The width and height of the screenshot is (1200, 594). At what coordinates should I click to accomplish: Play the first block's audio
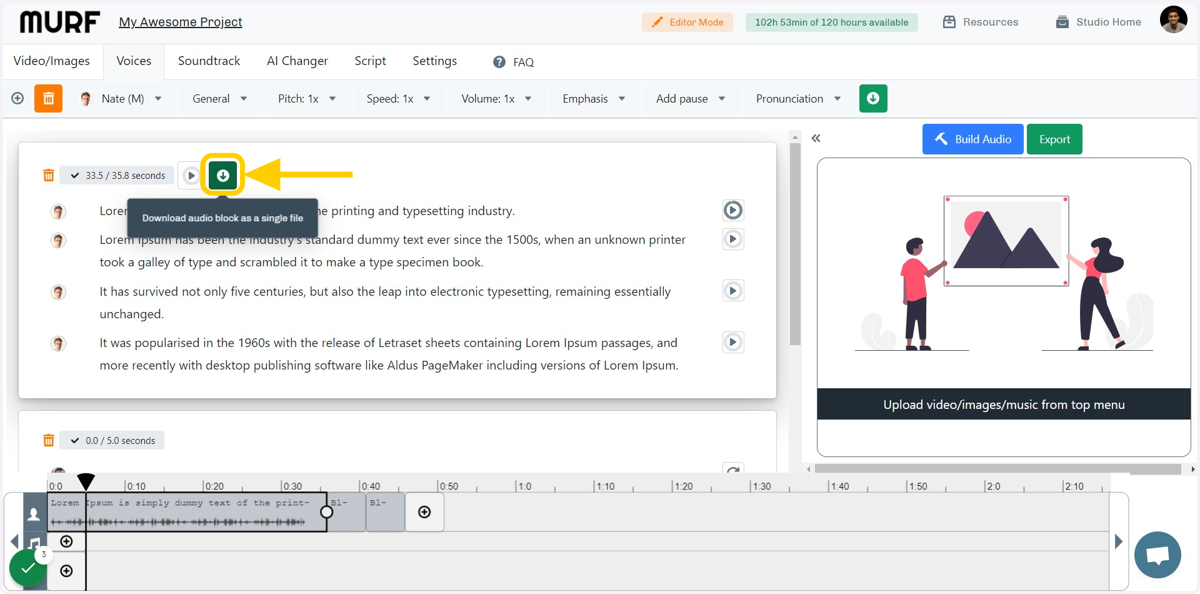[x=190, y=176]
